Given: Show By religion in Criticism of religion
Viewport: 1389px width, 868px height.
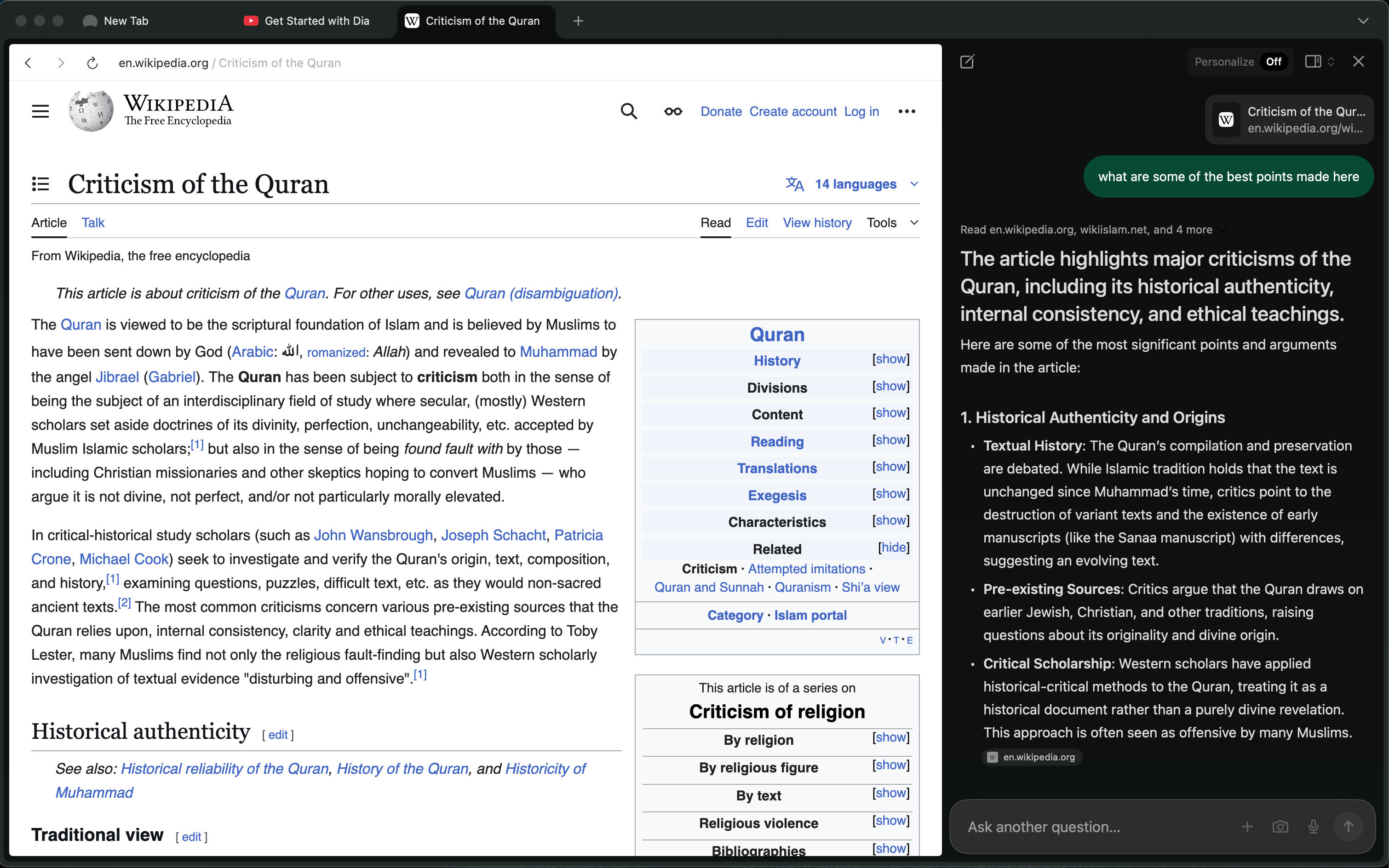Looking at the screenshot, I should [x=890, y=737].
